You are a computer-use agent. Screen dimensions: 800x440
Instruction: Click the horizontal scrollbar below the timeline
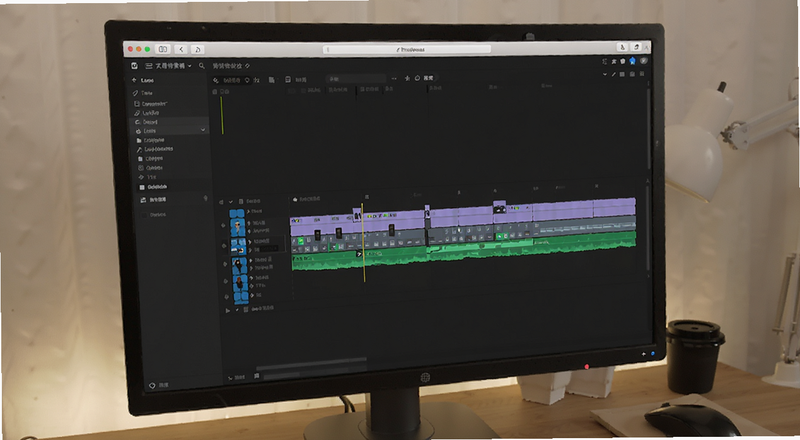(x=311, y=367)
